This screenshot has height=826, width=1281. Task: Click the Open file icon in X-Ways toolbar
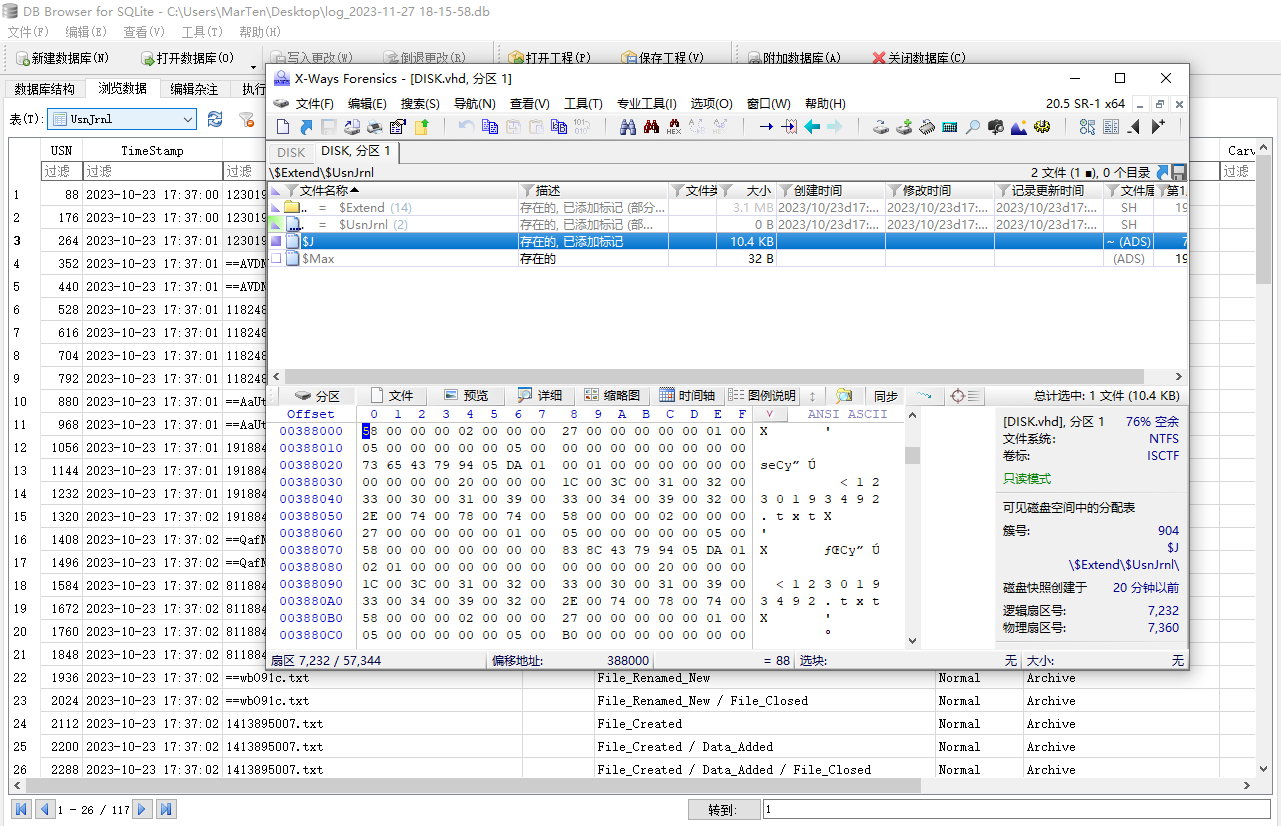305,127
